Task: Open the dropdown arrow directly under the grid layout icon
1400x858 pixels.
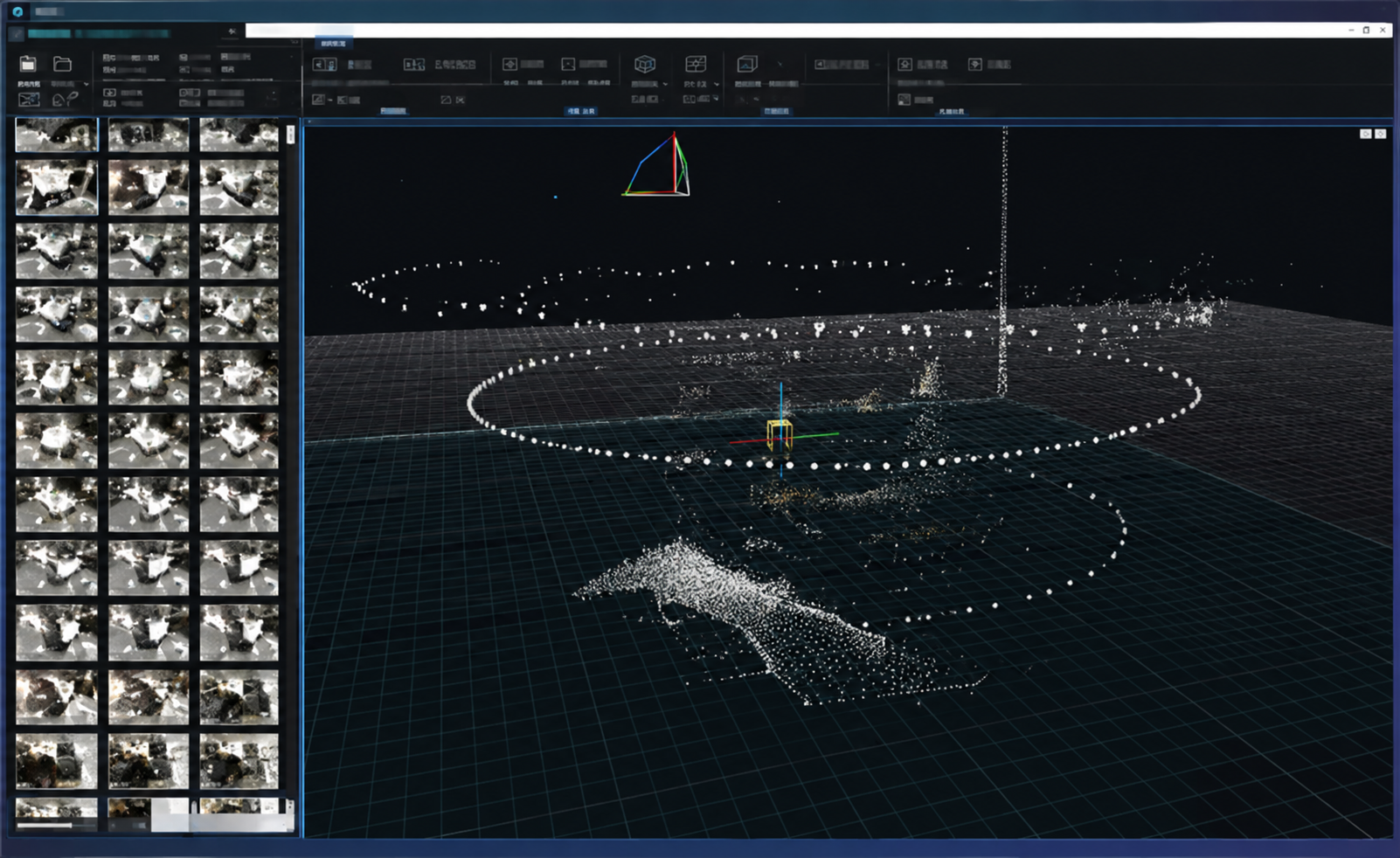Action: click(x=717, y=85)
